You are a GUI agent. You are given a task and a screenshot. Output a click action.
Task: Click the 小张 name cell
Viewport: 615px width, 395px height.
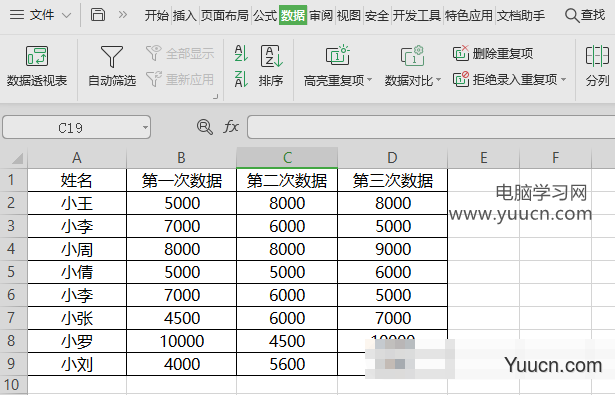[77, 318]
